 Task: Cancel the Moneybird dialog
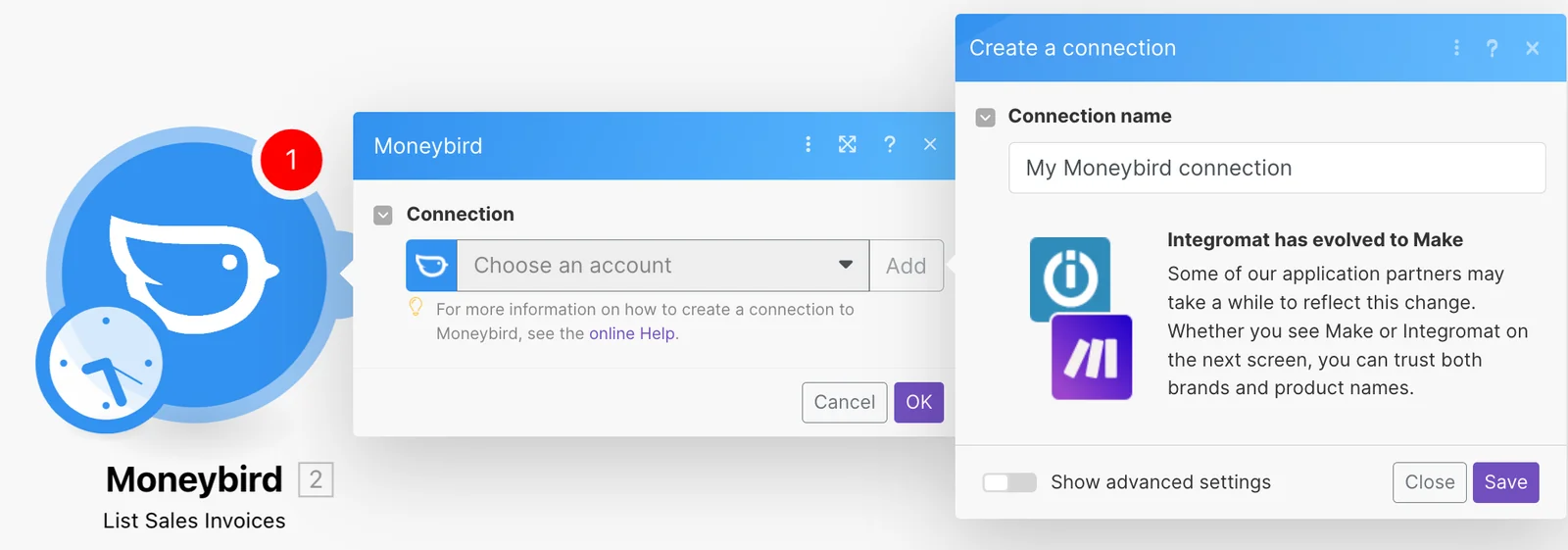pos(845,402)
